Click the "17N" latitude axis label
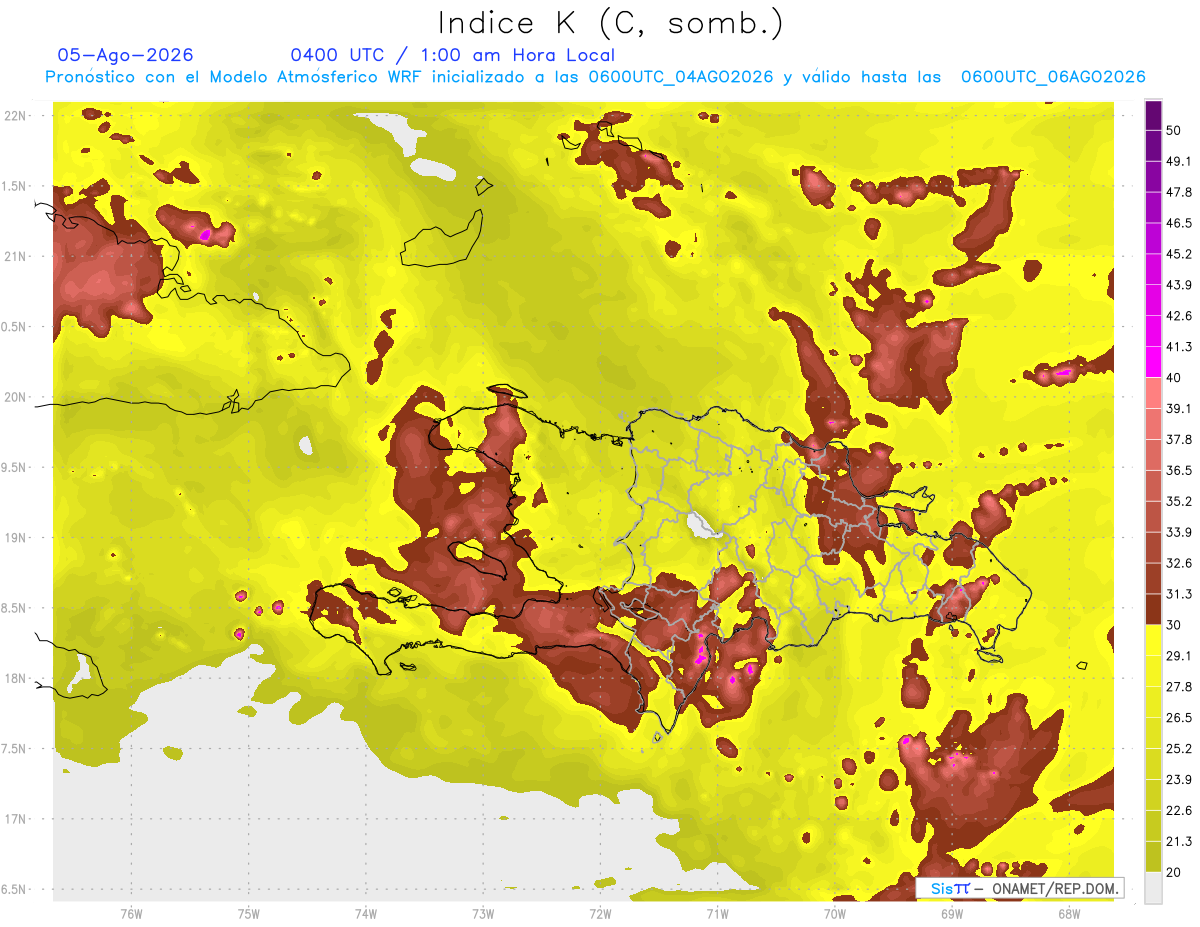 [15, 819]
